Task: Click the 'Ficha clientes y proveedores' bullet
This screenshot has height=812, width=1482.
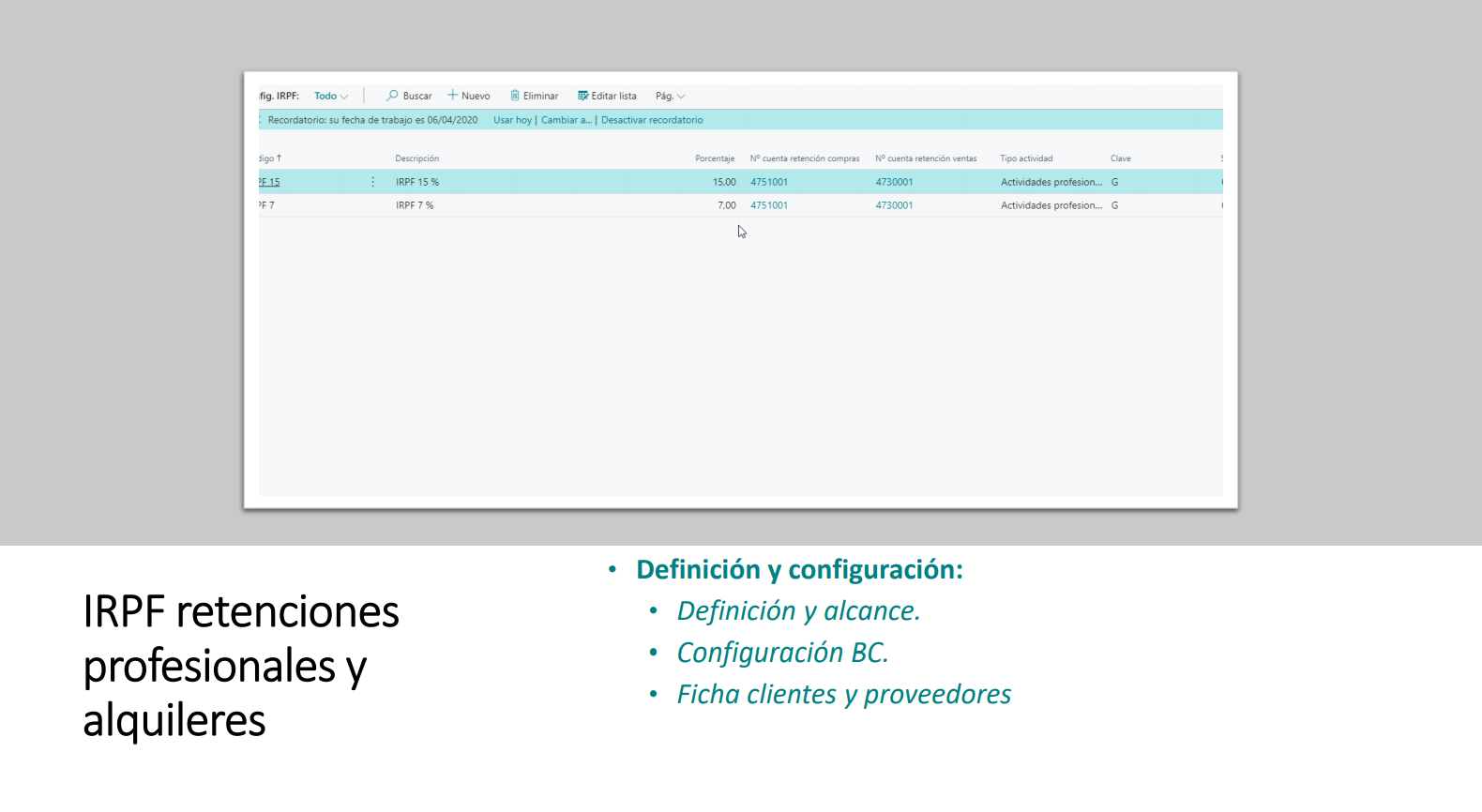Action: pos(844,695)
